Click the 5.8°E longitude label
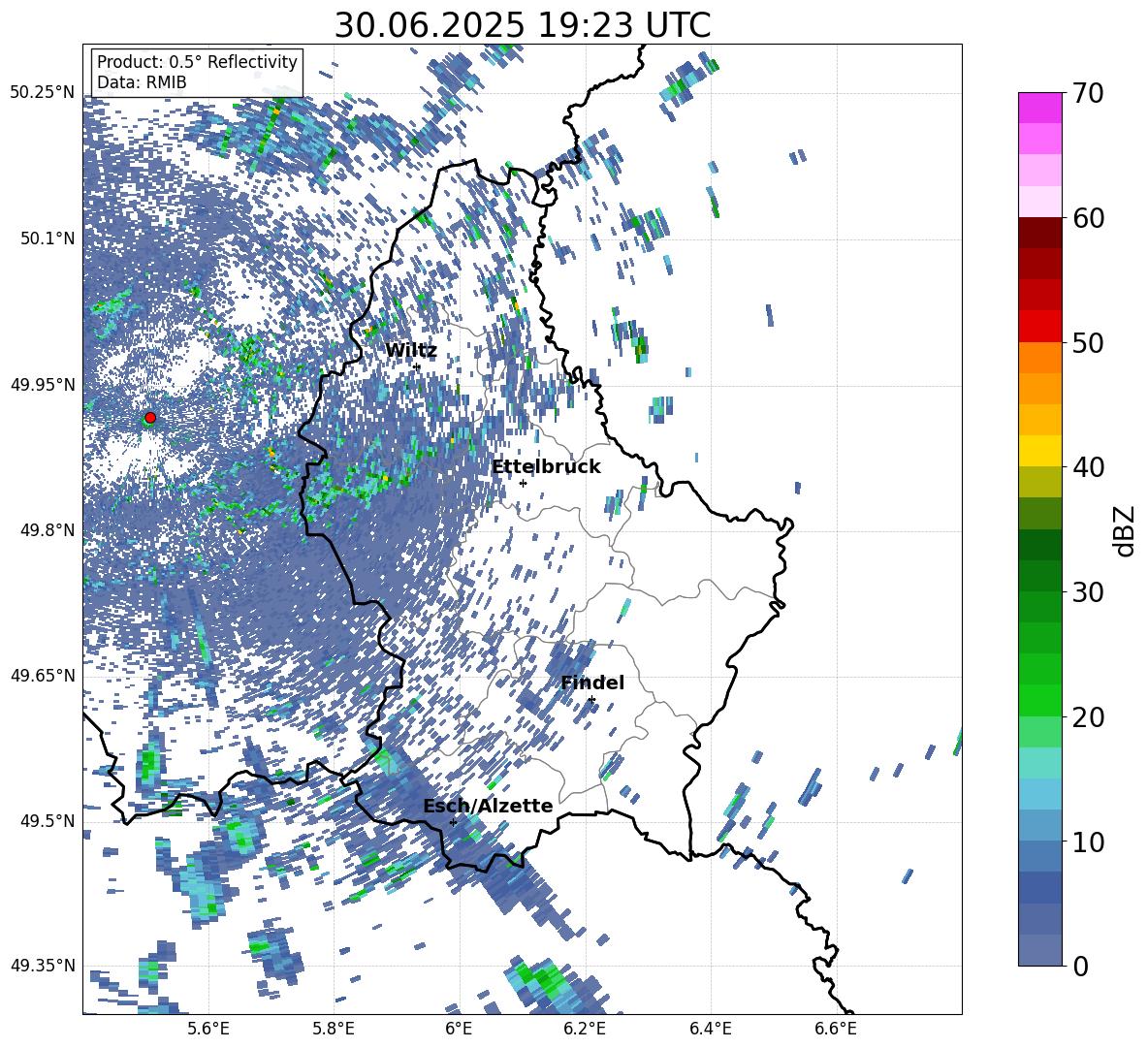This screenshot has height=1048, width=1148. coord(335,1029)
